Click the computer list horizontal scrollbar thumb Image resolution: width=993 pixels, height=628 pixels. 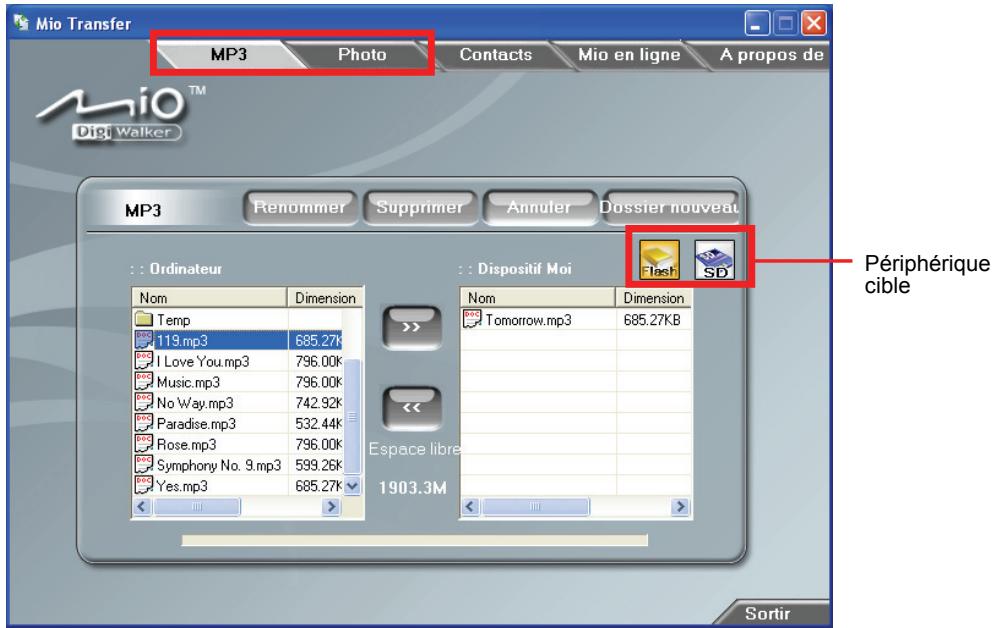[x=197, y=506]
